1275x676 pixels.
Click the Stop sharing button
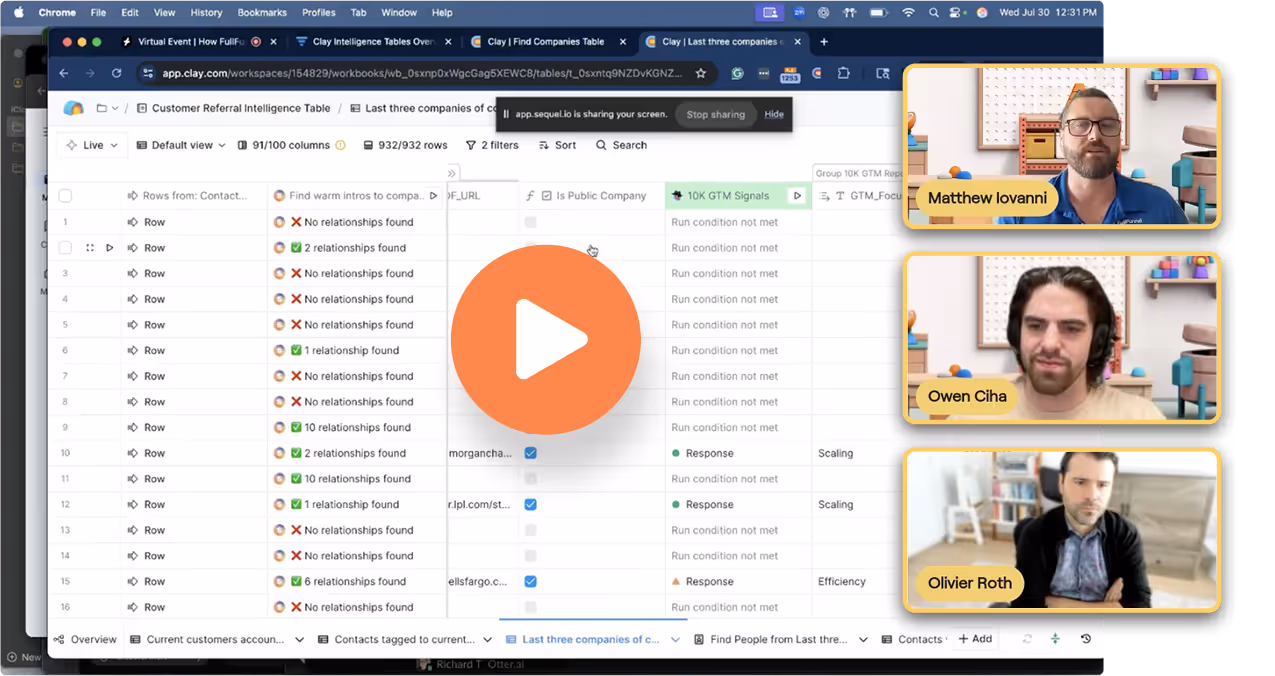pos(715,114)
